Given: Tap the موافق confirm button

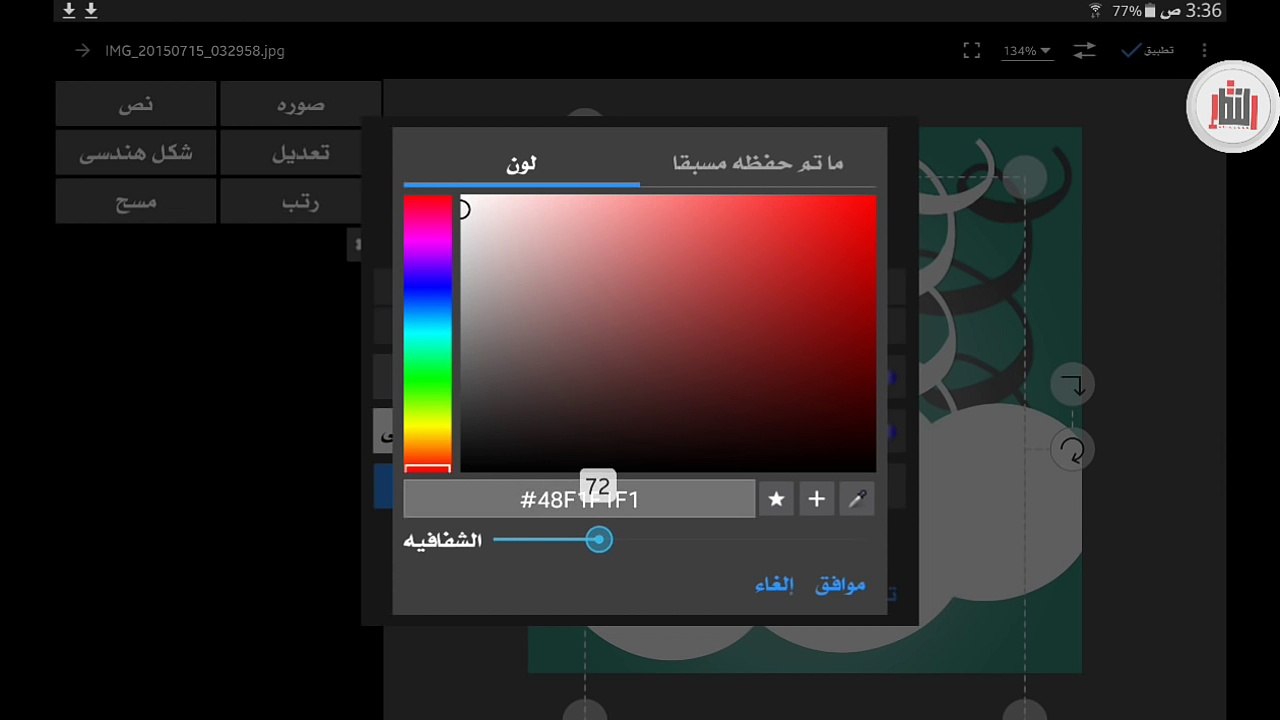Looking at the screenshot, I should (x=840, y=585).
